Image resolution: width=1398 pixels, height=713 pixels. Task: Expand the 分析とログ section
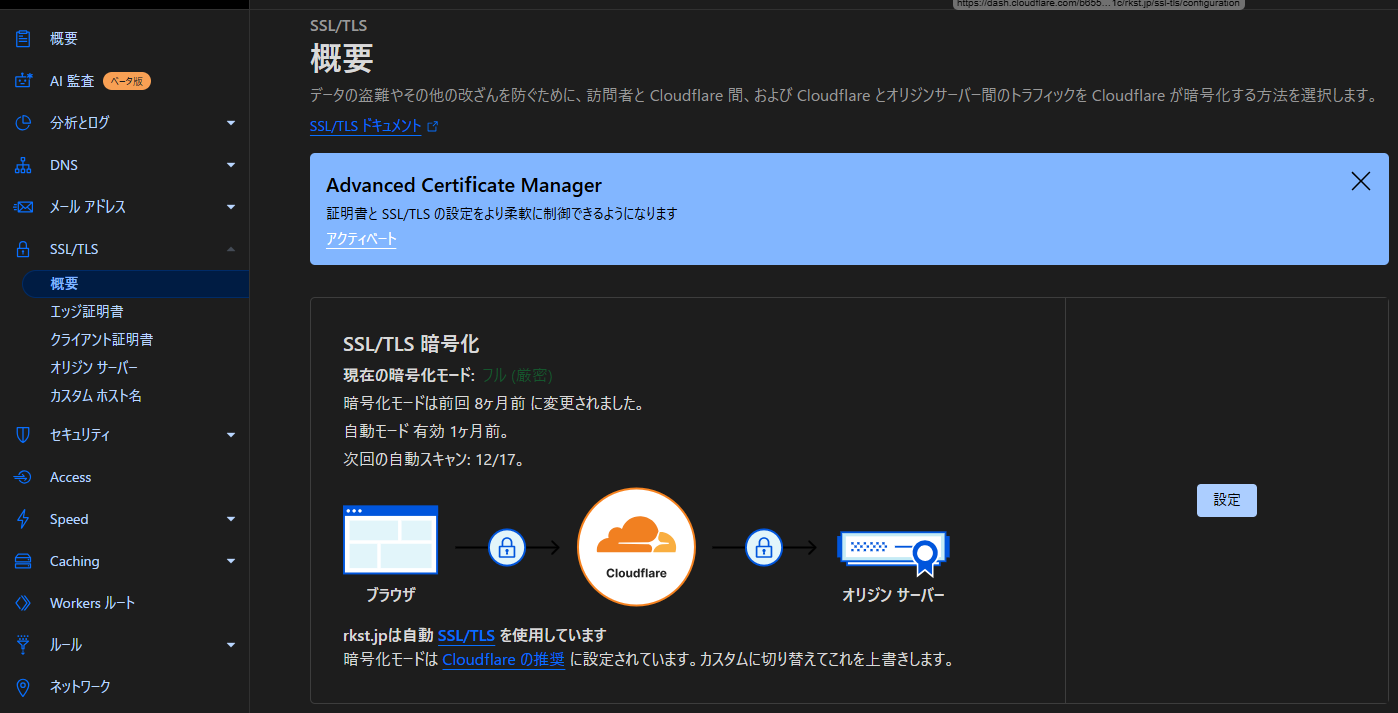coord(231,122)
